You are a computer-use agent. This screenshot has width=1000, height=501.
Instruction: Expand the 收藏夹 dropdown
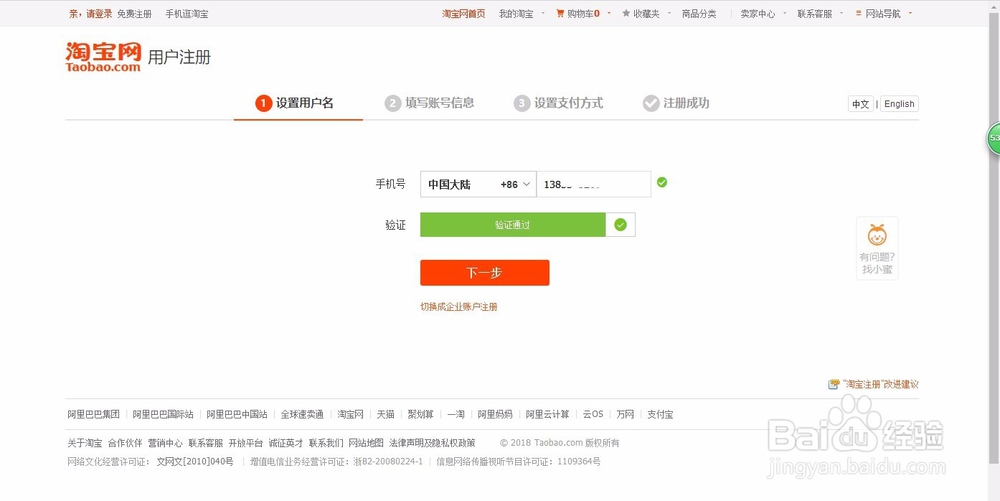[669, 13]
